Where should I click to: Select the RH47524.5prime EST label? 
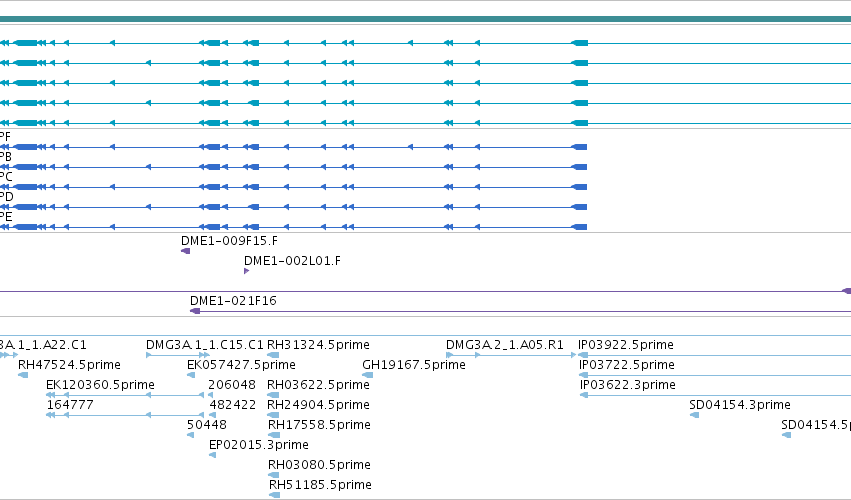point(69,365)
